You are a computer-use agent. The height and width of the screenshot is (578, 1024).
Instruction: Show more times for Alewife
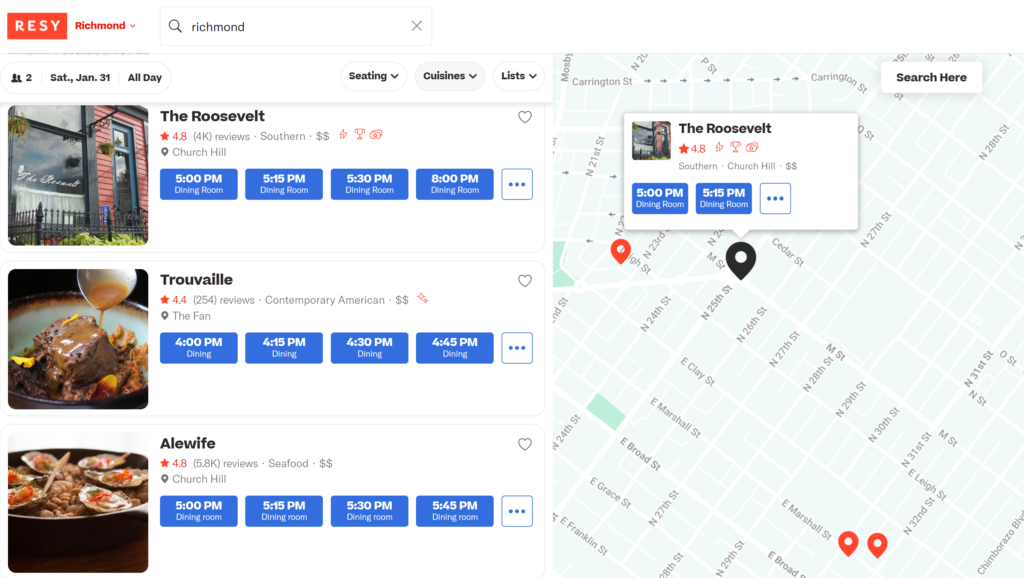point(517,511)
